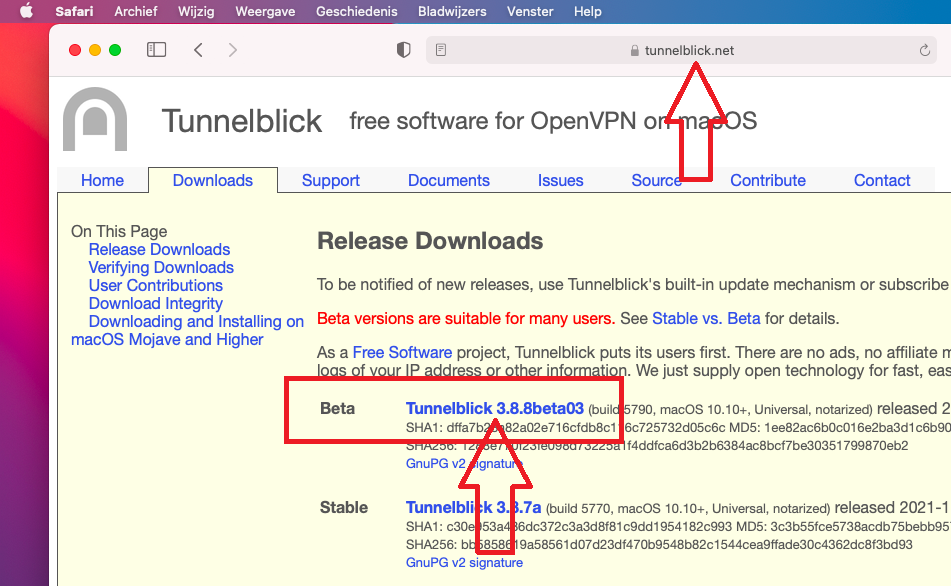Open the Free Software link
This screenshot has width=951, height=586.
(x=402, y=352)
